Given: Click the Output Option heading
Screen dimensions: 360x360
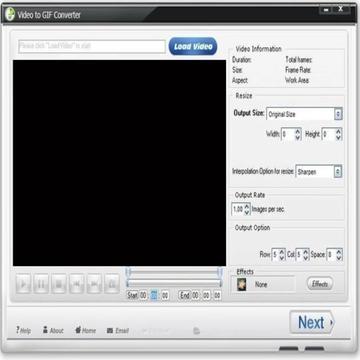Looking at the screenshot, I should click(252, 228).
